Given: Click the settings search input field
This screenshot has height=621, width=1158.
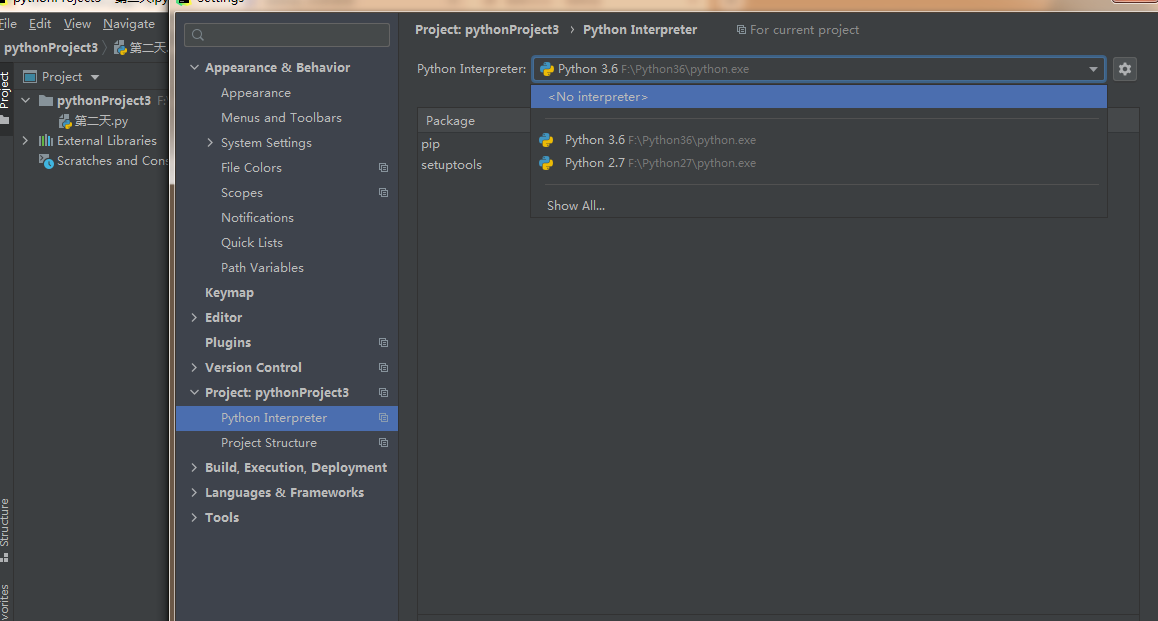Looking at the screenshot, I should (287, 35).
